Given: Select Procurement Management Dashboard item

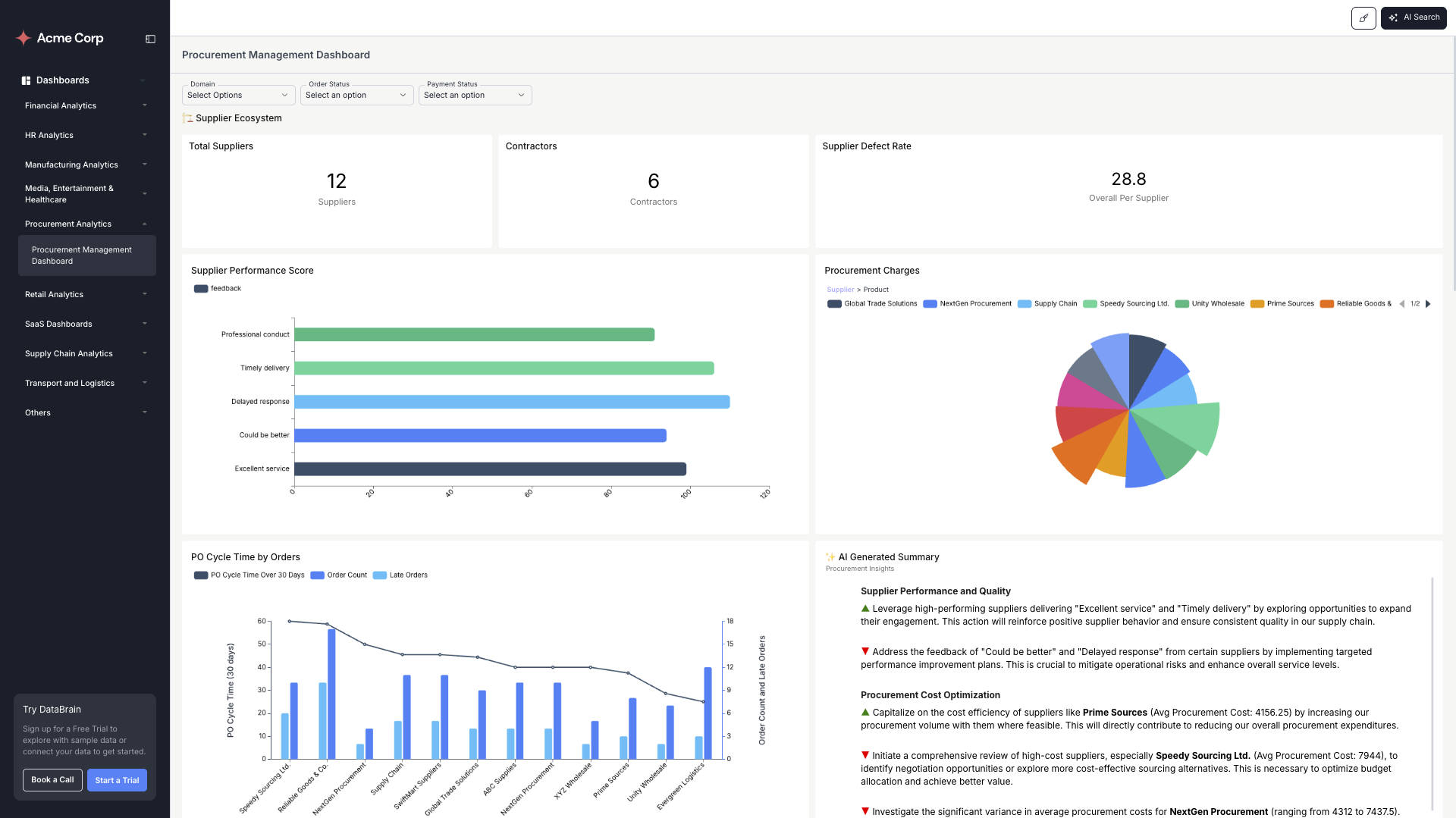Looking at the screenshot, I should pos(87,255).
